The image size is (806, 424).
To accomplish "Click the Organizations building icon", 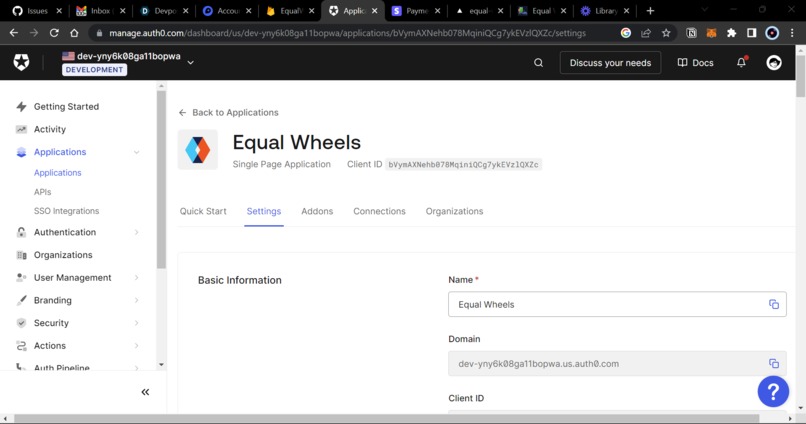I will pos(21,255).
